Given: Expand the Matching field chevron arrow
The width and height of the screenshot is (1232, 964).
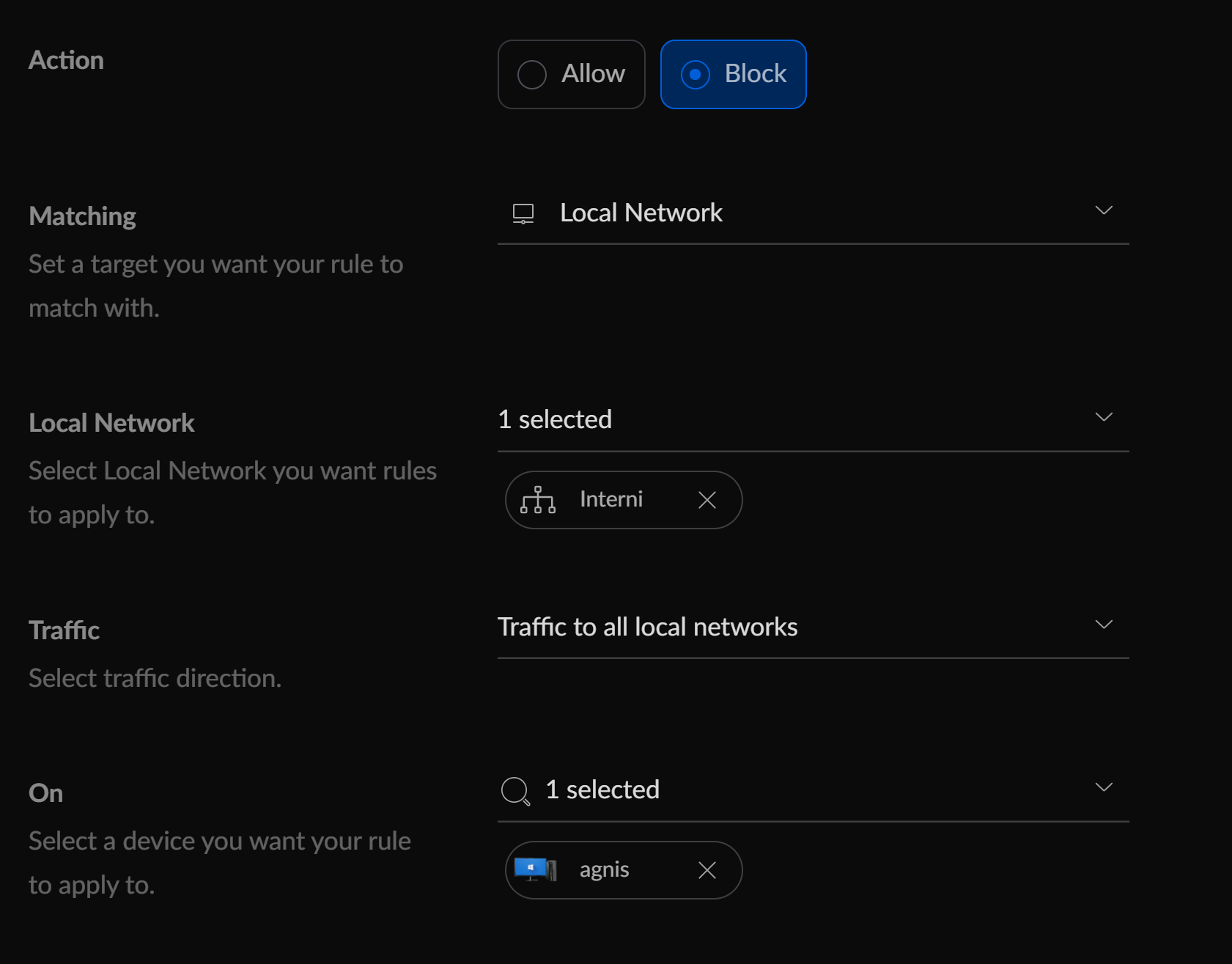Looking at the screenshot, I should tap(1104, 211).
